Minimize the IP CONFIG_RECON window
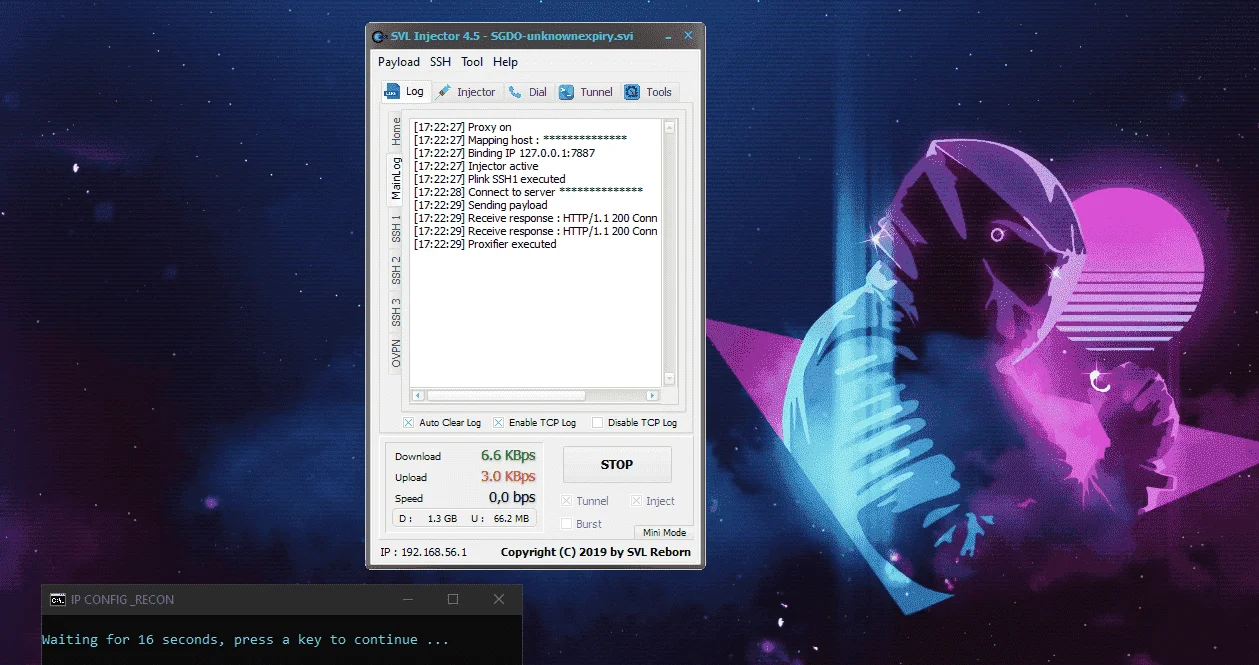Screen dimensions: 1259x665 point(407,599)
